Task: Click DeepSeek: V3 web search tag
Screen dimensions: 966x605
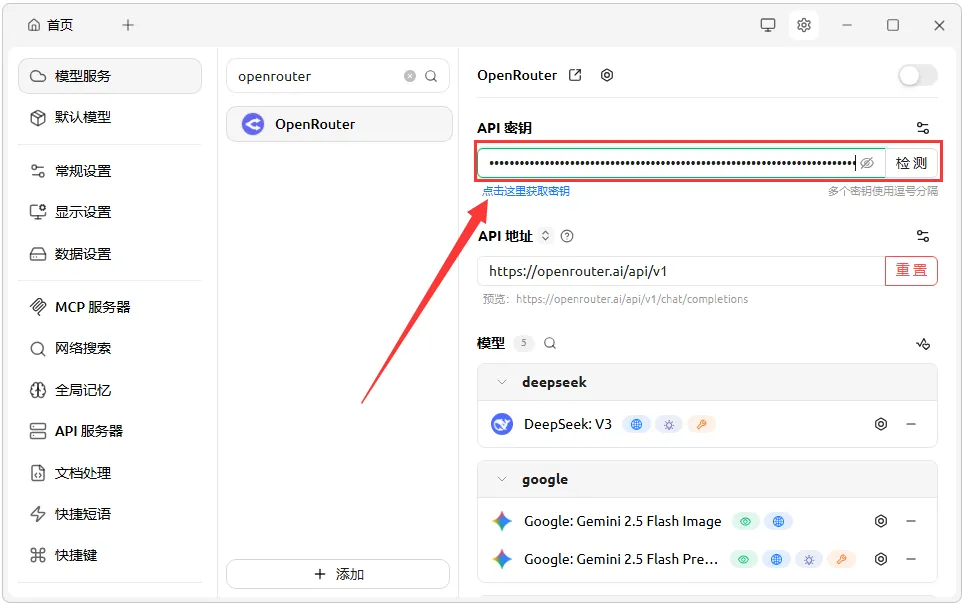Action: point(636,424)
